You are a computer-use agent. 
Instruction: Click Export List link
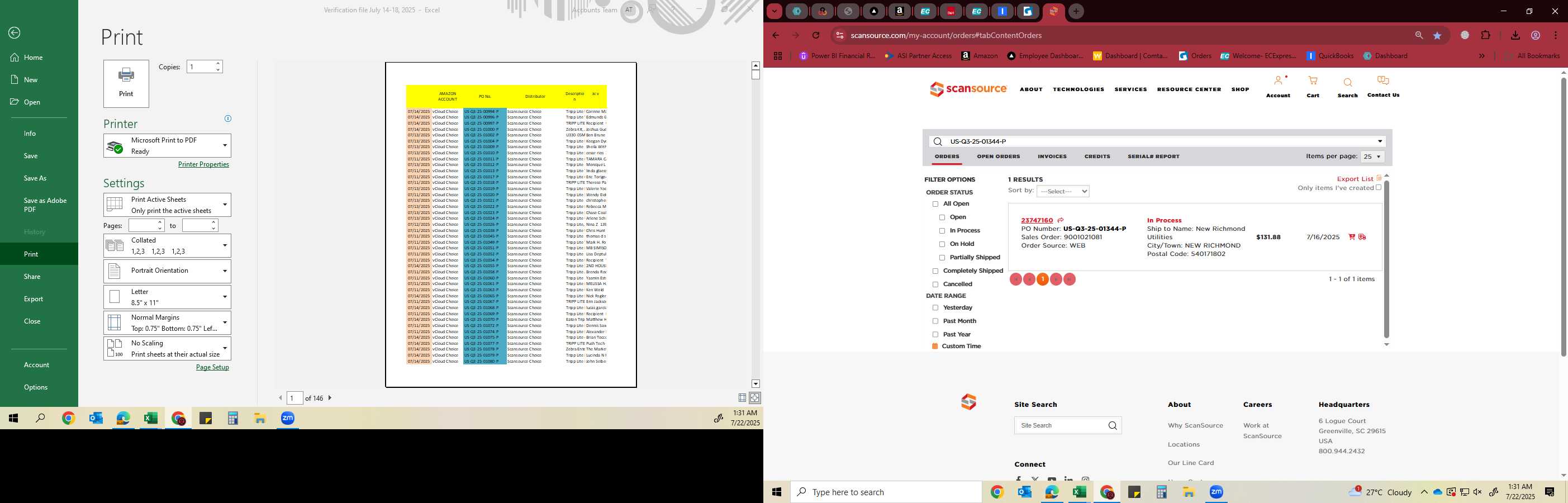tap(1355, 179)
